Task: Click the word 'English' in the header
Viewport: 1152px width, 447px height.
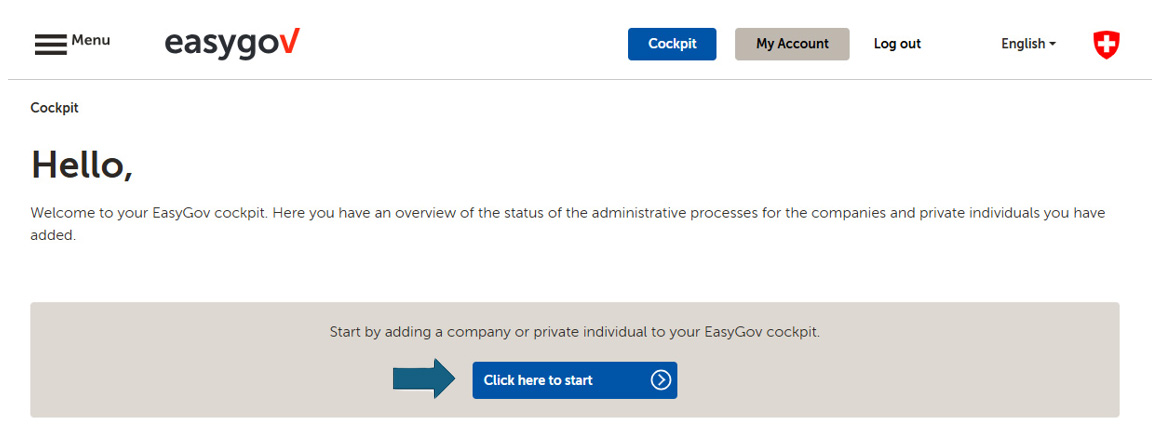Action: tap(1023, 44)
